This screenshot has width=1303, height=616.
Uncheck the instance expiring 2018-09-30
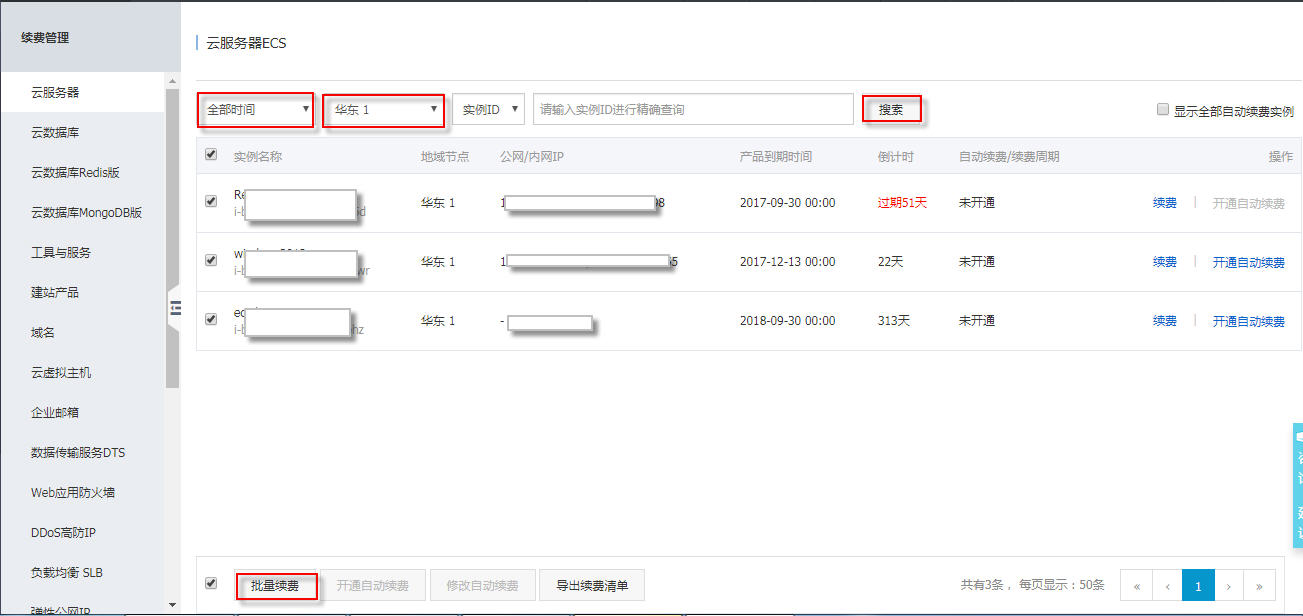pyautogui.click(x=211, y=319)
